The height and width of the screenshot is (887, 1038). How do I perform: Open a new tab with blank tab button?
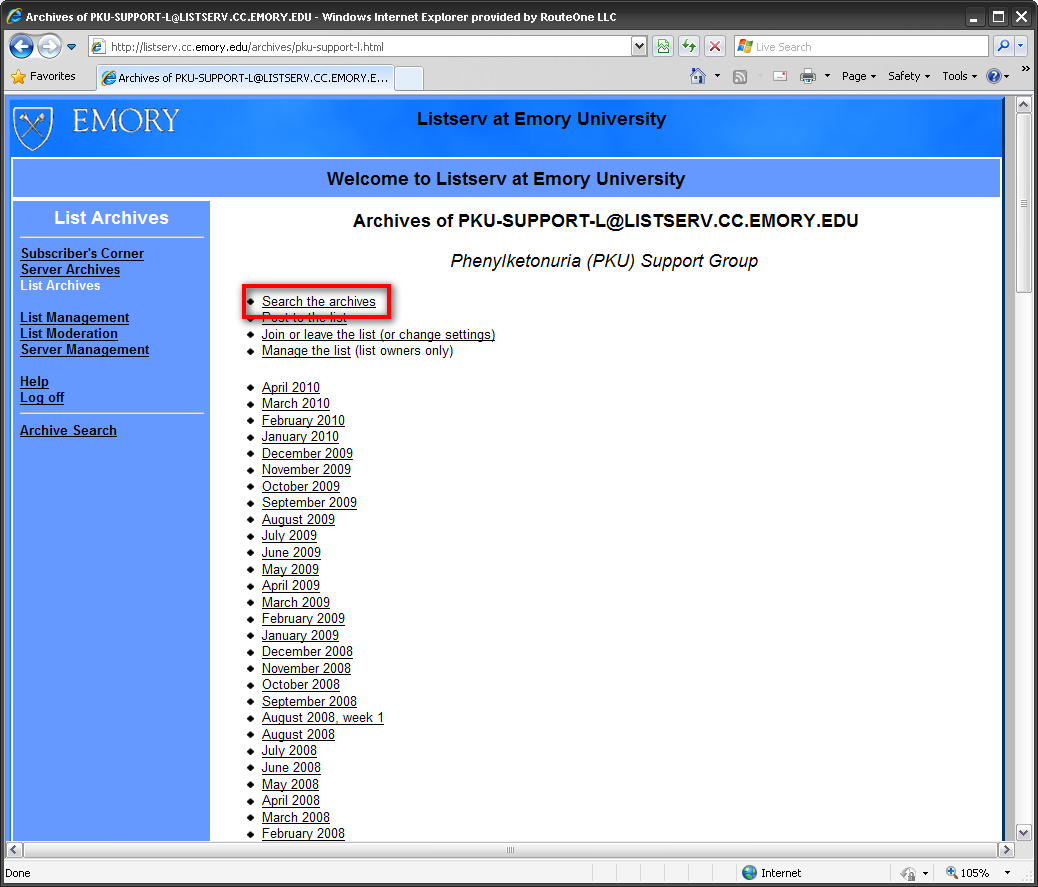(x=408, y=78)
